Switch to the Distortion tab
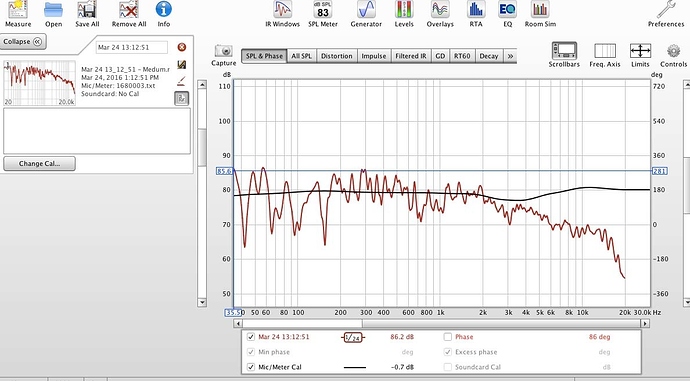 [337, 56]
